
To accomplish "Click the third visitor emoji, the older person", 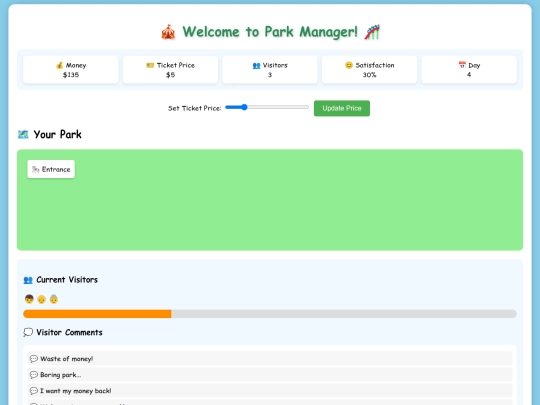I will [x=54, y=299].
